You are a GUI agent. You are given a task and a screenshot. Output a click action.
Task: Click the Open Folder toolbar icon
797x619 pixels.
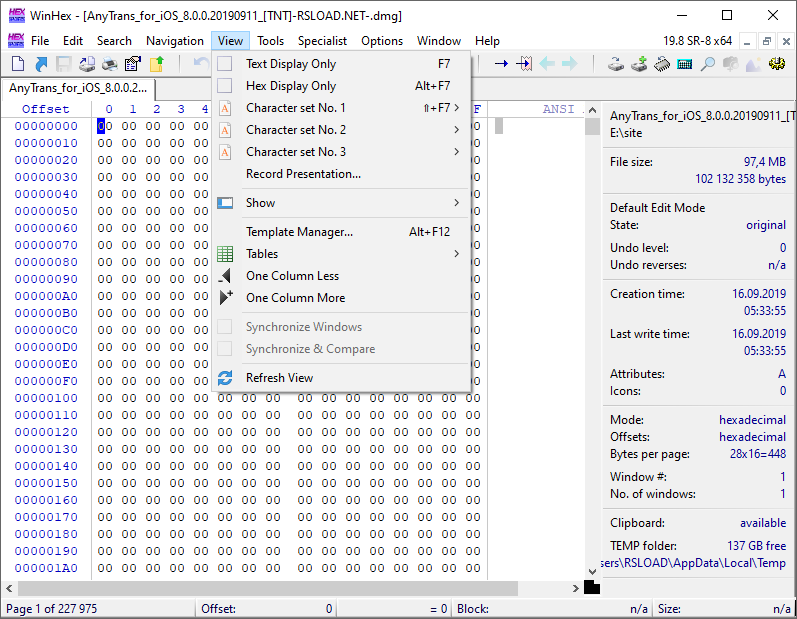[157, 64]
